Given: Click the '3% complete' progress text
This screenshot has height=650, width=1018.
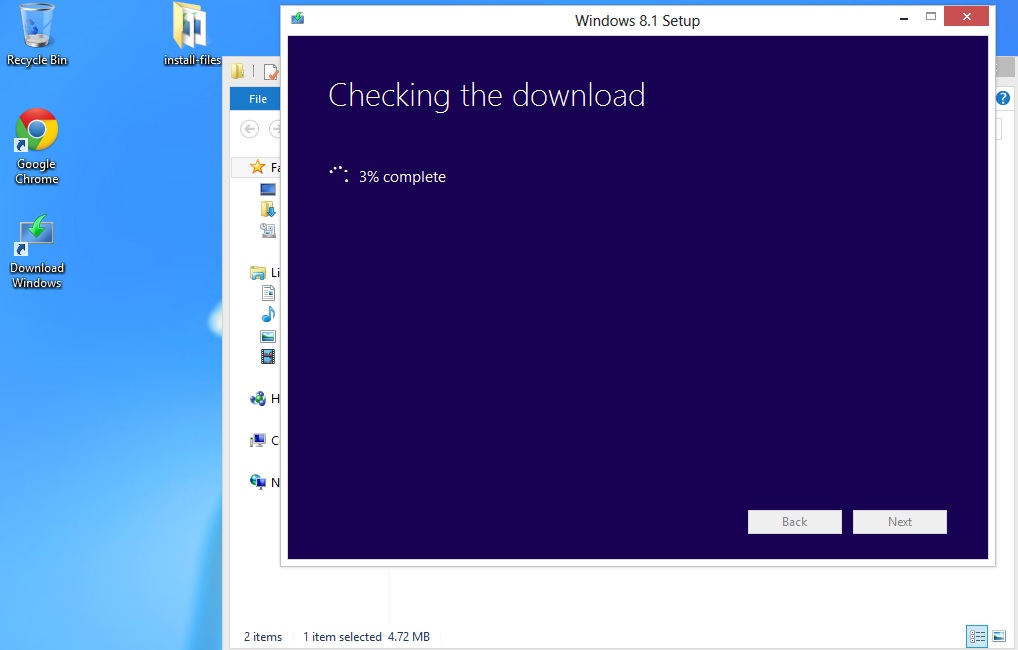Looking at the screenshot, I should click(x=403, y=177).
